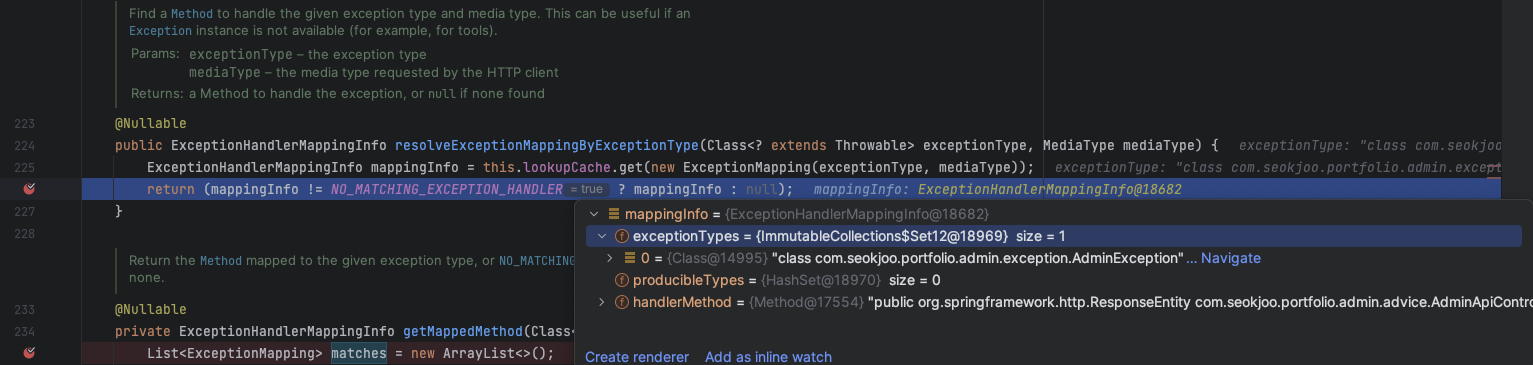Viewport: 1533px width, 365px height.
Task: Click line number 224 in the gutter
Action: 25,146
